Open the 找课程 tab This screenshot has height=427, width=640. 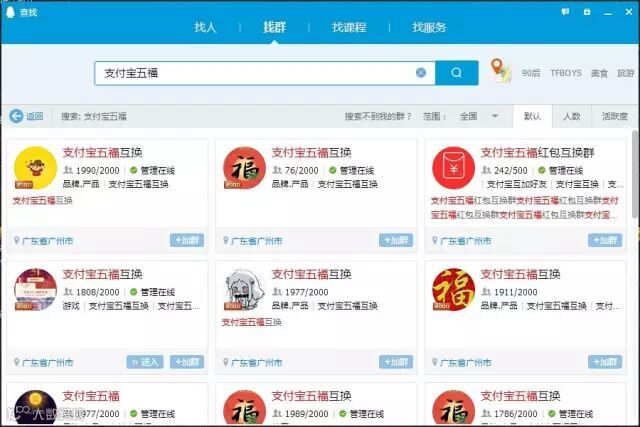(349, 27)
